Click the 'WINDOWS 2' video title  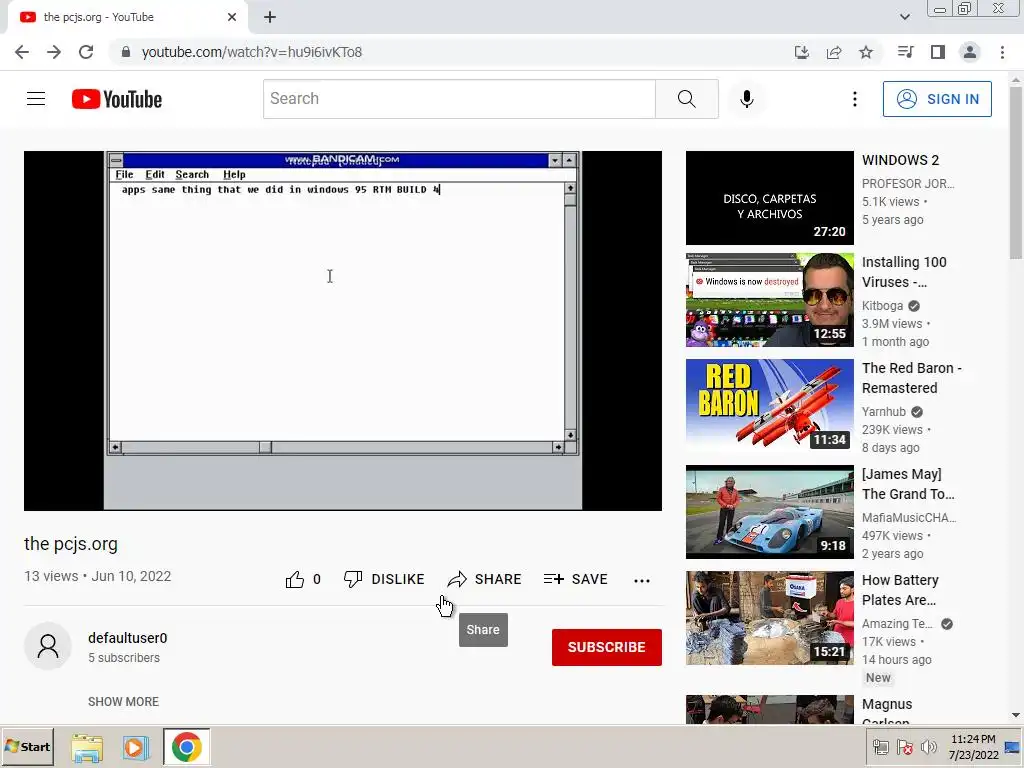tap(900, 160)
